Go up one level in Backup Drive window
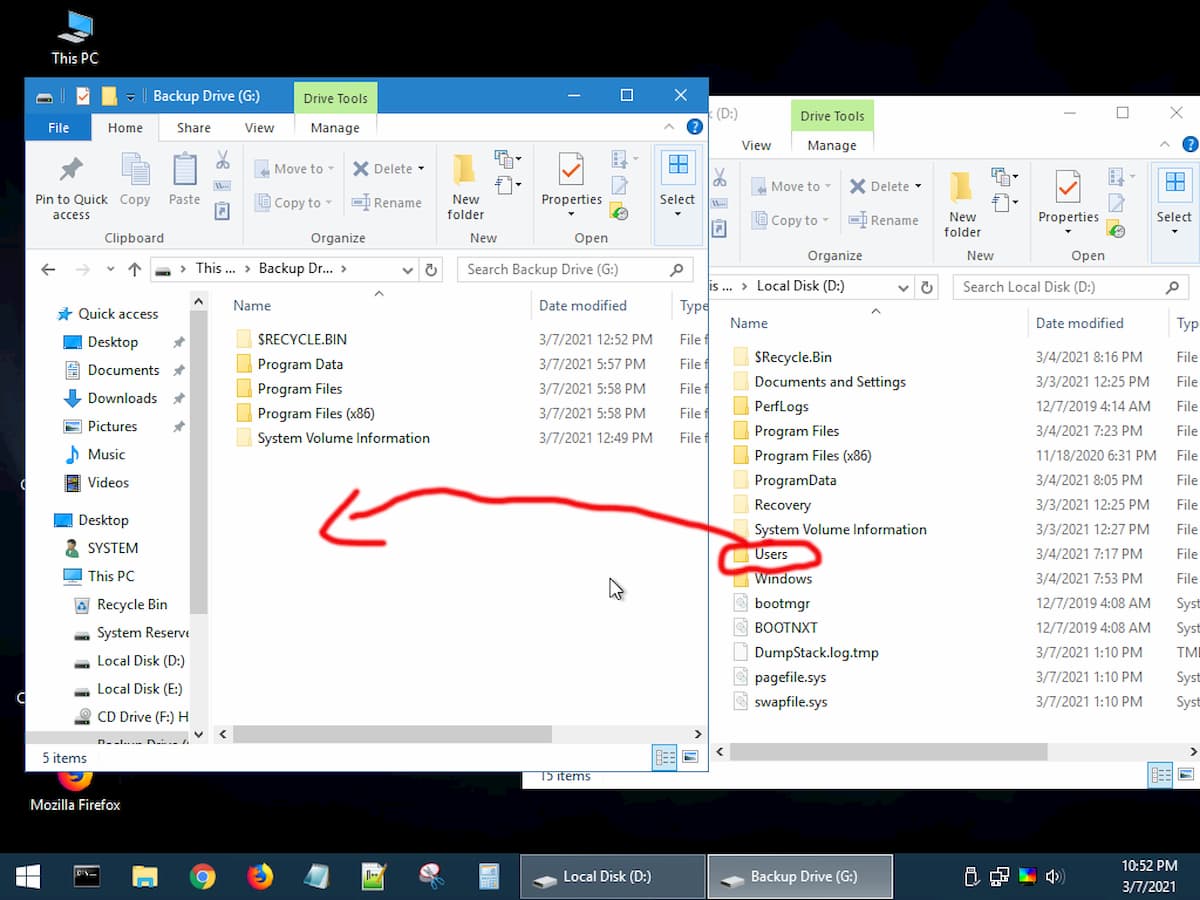 point(135,269)
